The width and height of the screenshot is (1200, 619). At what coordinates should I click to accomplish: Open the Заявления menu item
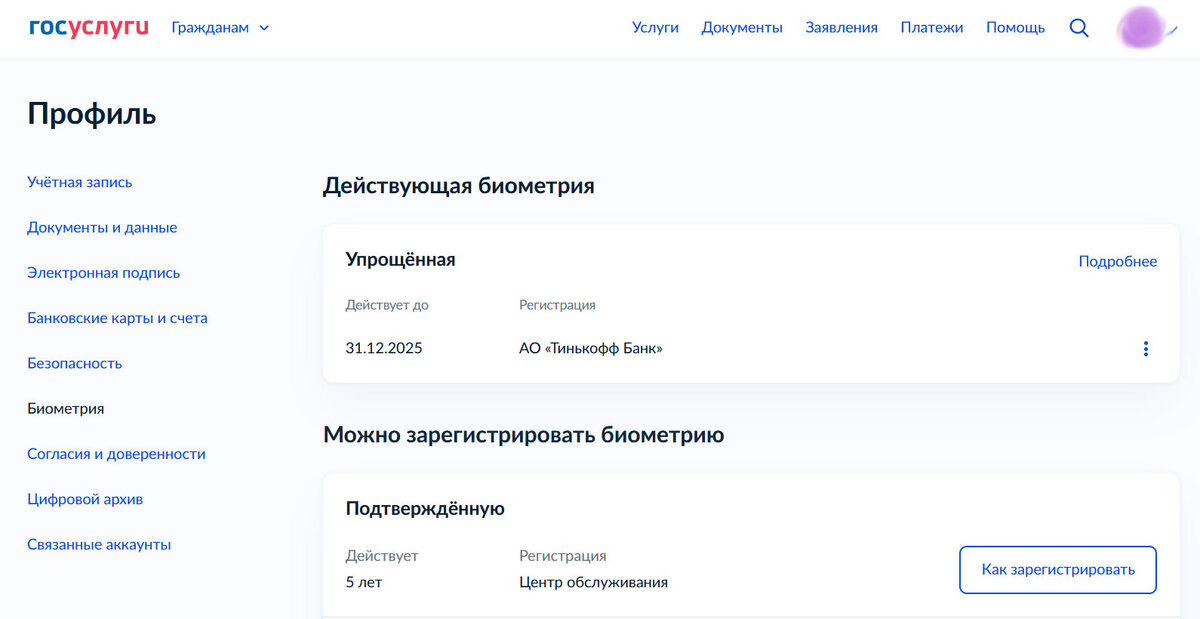click(841, 27)
